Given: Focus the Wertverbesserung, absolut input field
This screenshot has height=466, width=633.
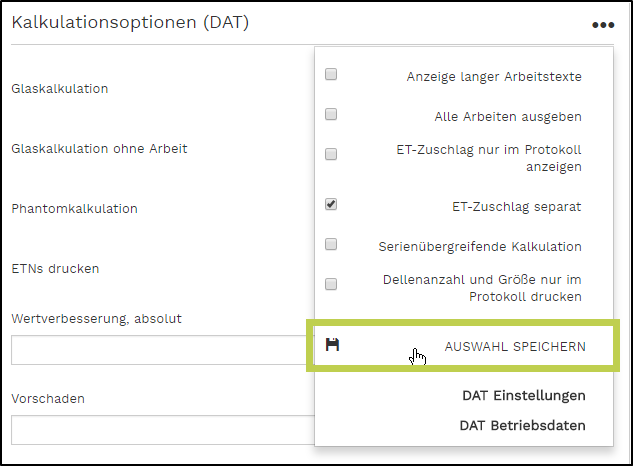Looking at the screenshot, I should coord(162,350).
